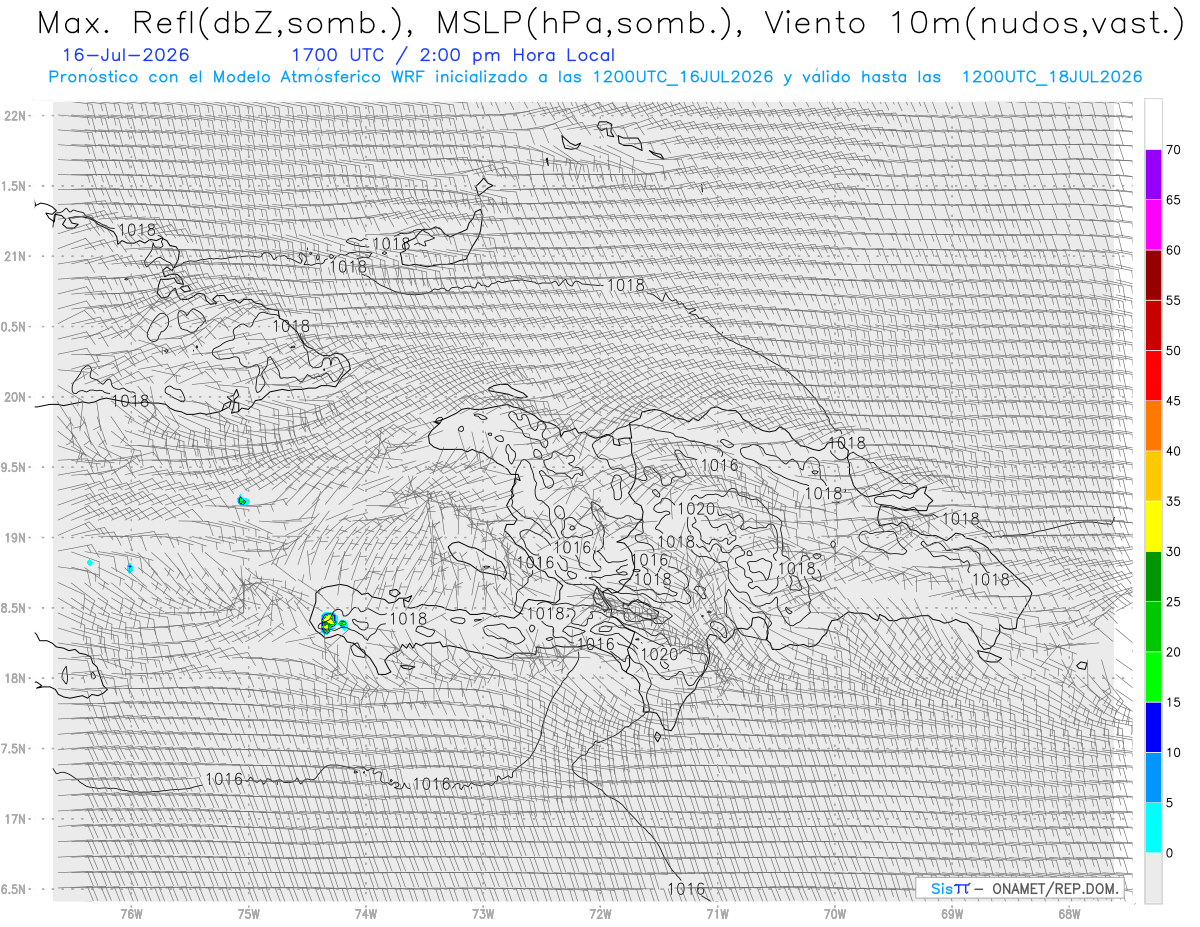This screenshot has width=1200, height=927.
Task: Click the '72W' longitude label
Action: (600, 914)
